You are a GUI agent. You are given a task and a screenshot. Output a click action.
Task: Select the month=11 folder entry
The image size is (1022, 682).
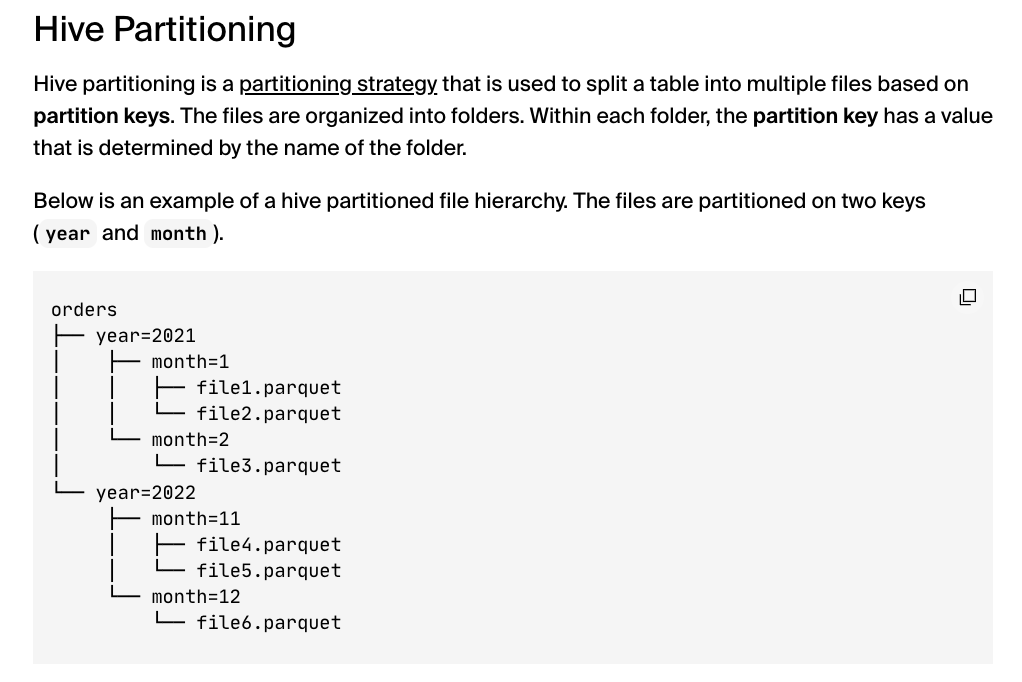click(x=196, y=519)
